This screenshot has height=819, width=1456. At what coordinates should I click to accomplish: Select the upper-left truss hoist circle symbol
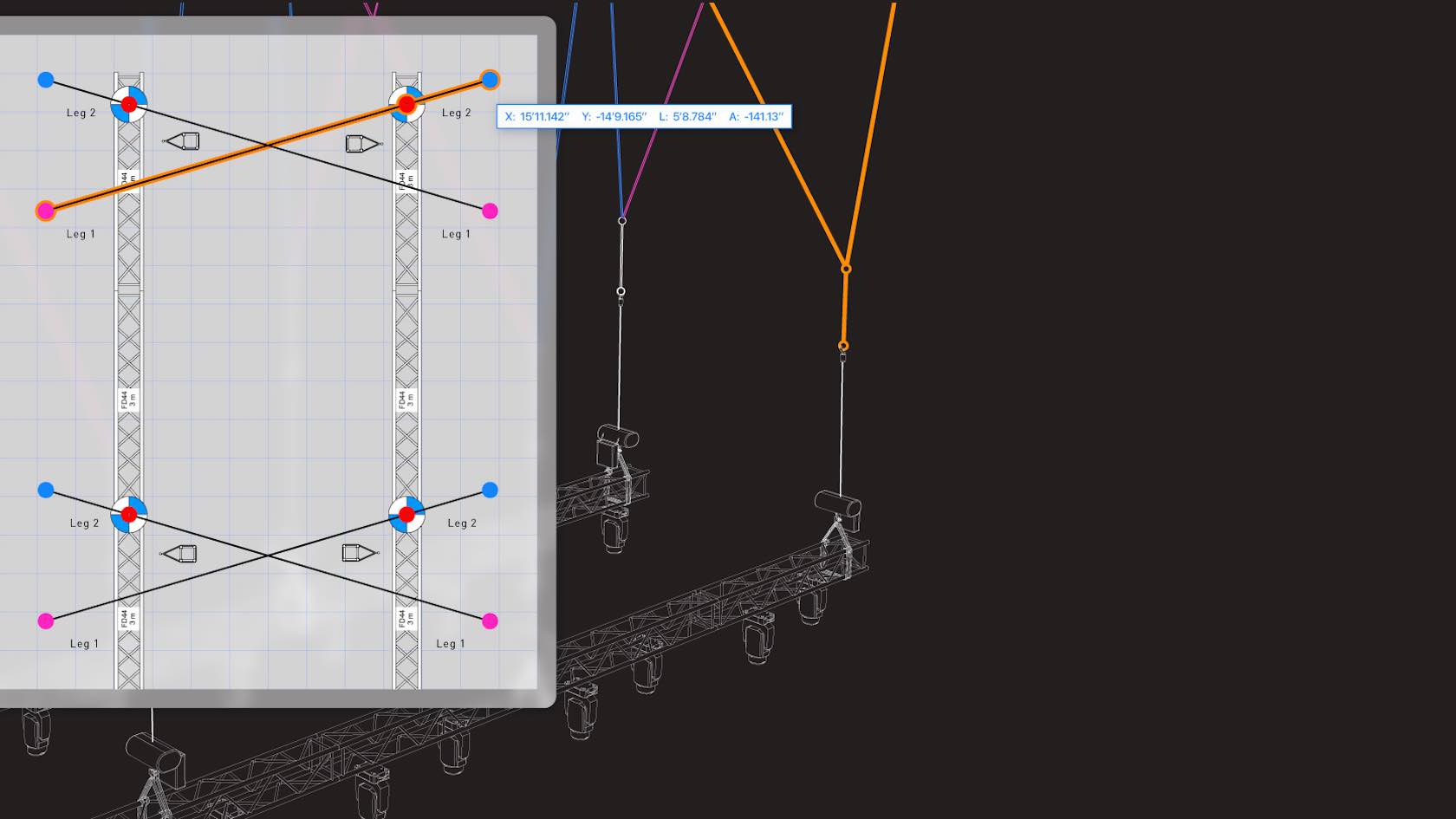129,105
